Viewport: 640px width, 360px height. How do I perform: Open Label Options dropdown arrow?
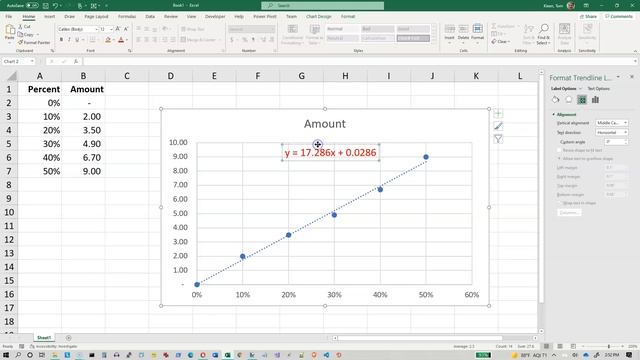pos(580,89)
